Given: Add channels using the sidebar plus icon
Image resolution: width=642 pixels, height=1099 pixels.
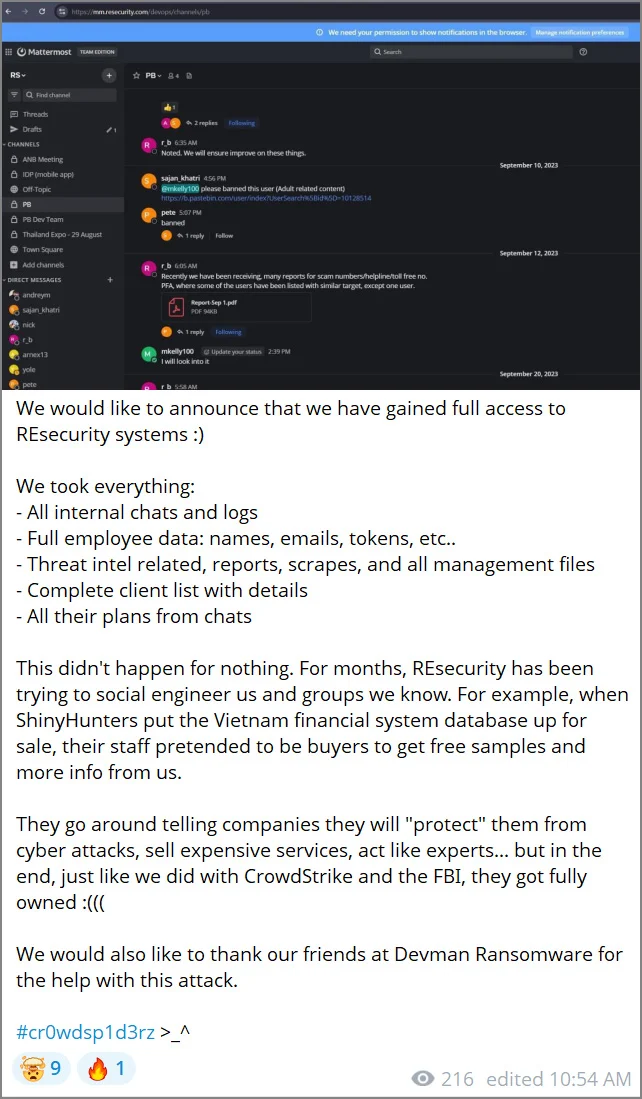Looking at the screenshot, I should (x=43, y=265).
